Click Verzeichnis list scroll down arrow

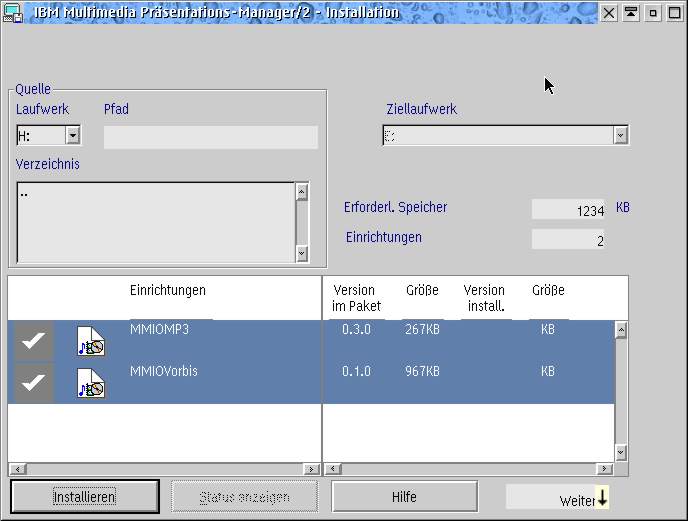(302, 253)
